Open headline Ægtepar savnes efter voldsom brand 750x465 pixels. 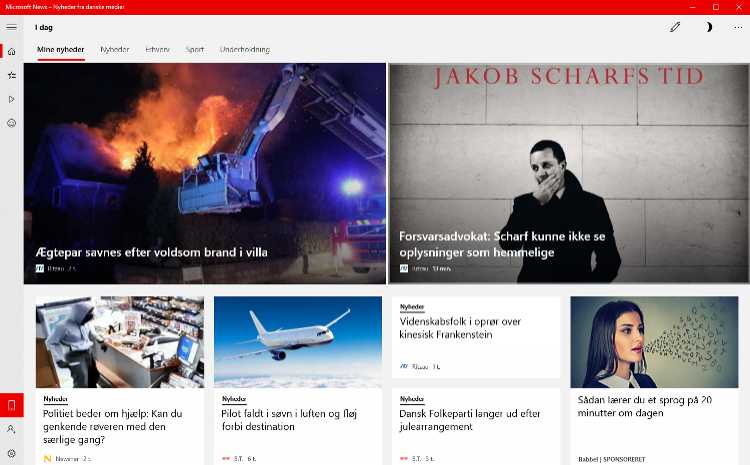(x=152, y=252)
